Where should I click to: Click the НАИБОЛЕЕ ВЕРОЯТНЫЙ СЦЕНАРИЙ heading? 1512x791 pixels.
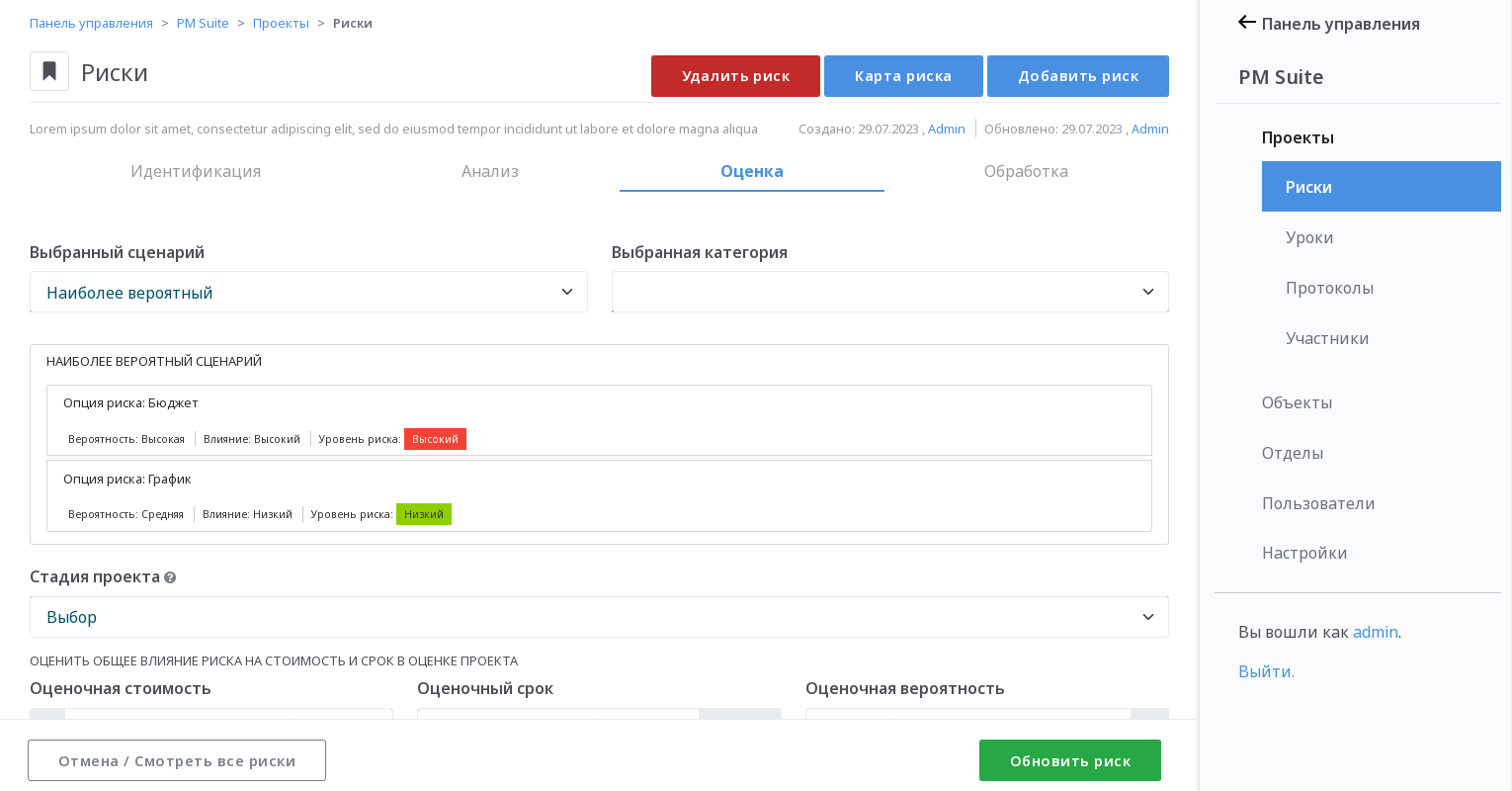point(154,361)
